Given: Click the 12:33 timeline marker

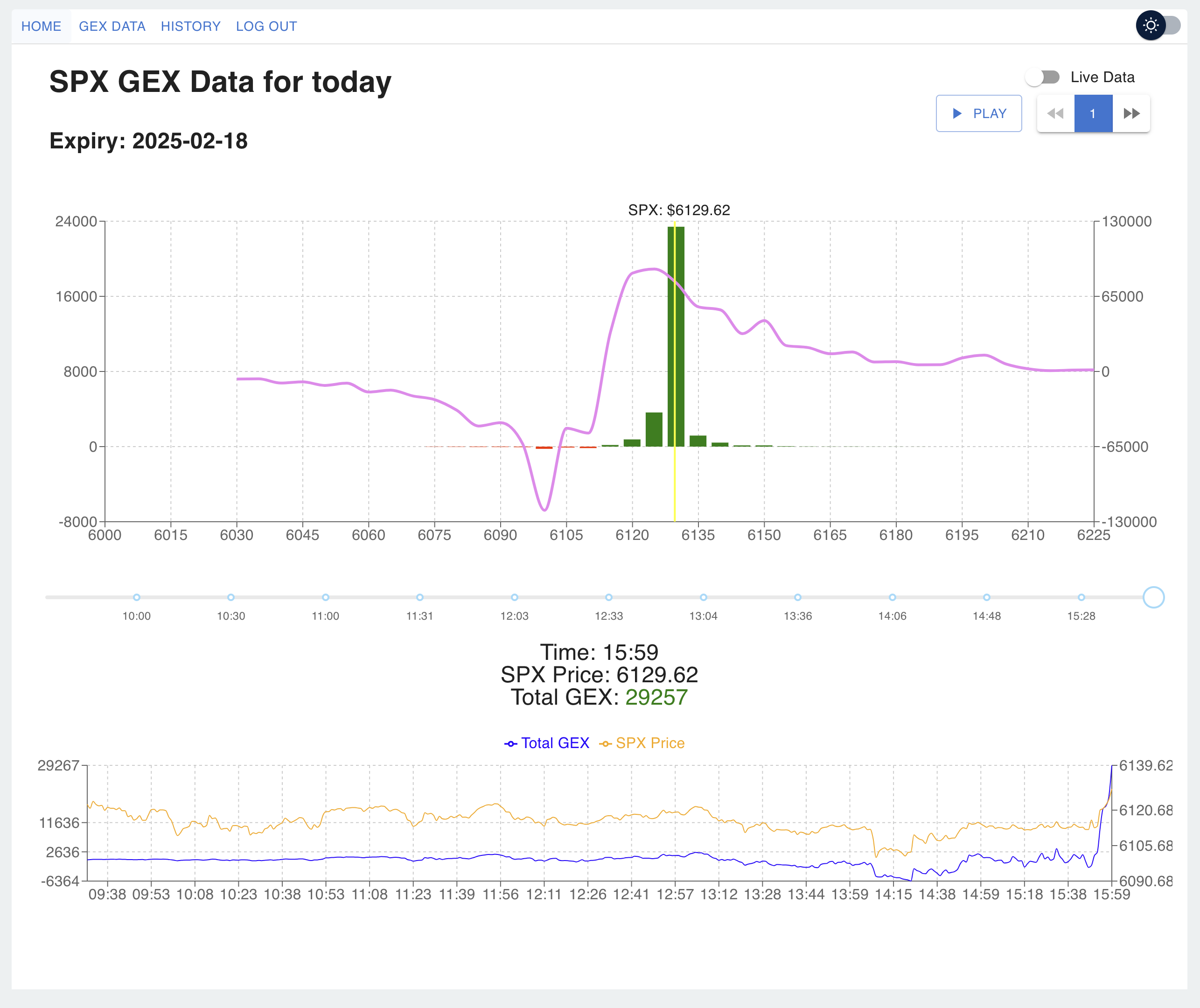Looking at the screenshot, I should click(x=609, y=597).
